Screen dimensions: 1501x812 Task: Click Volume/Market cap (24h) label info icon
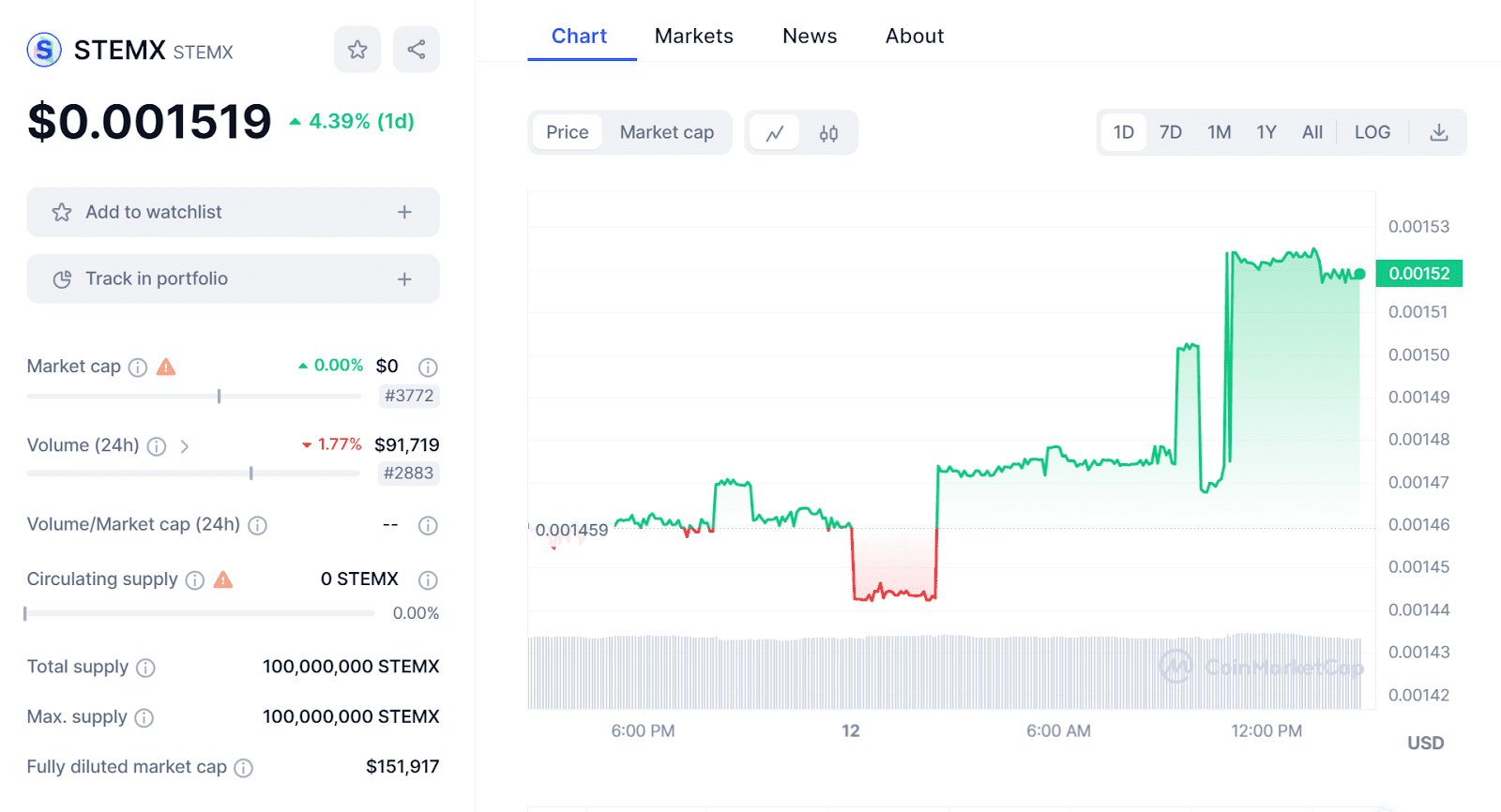click(257, 526)
